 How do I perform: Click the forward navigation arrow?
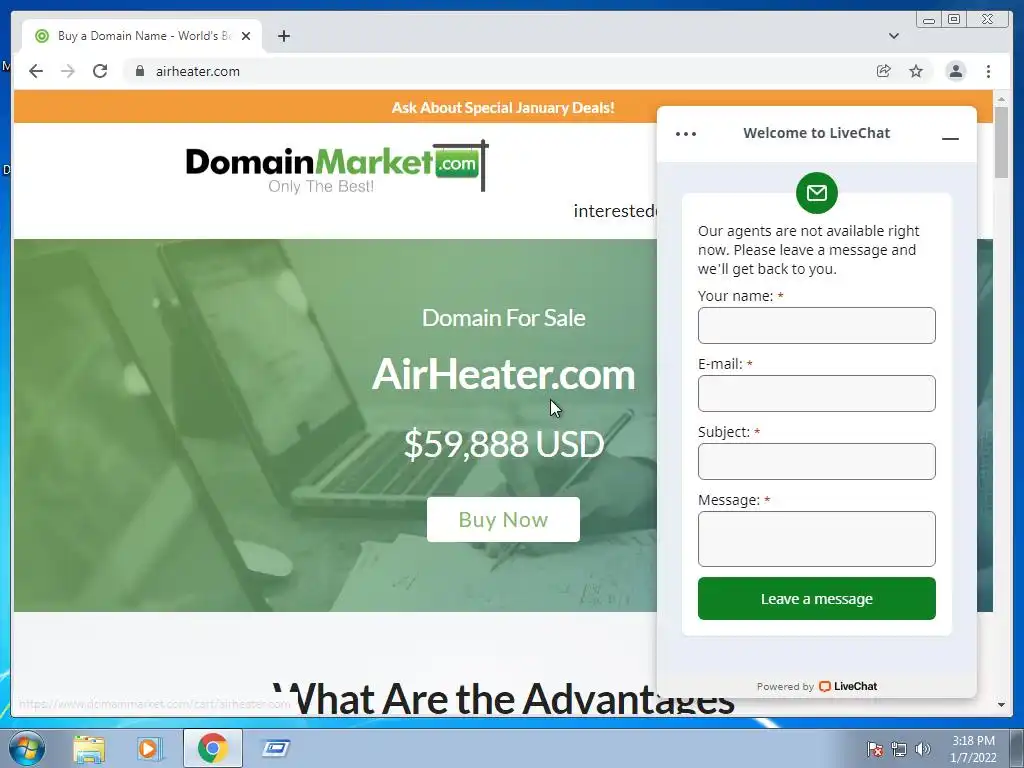[68, 71]
